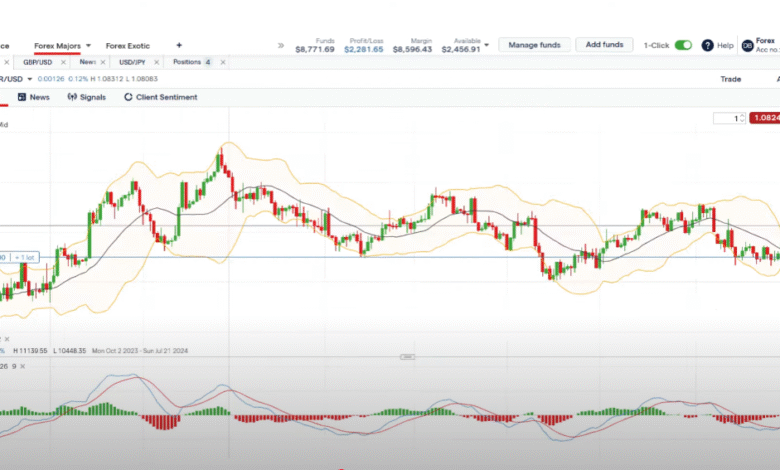The width and height of the screenshot is (780, 470).
Task: Click the chart panel resize handle
Action: click(407, 357)
